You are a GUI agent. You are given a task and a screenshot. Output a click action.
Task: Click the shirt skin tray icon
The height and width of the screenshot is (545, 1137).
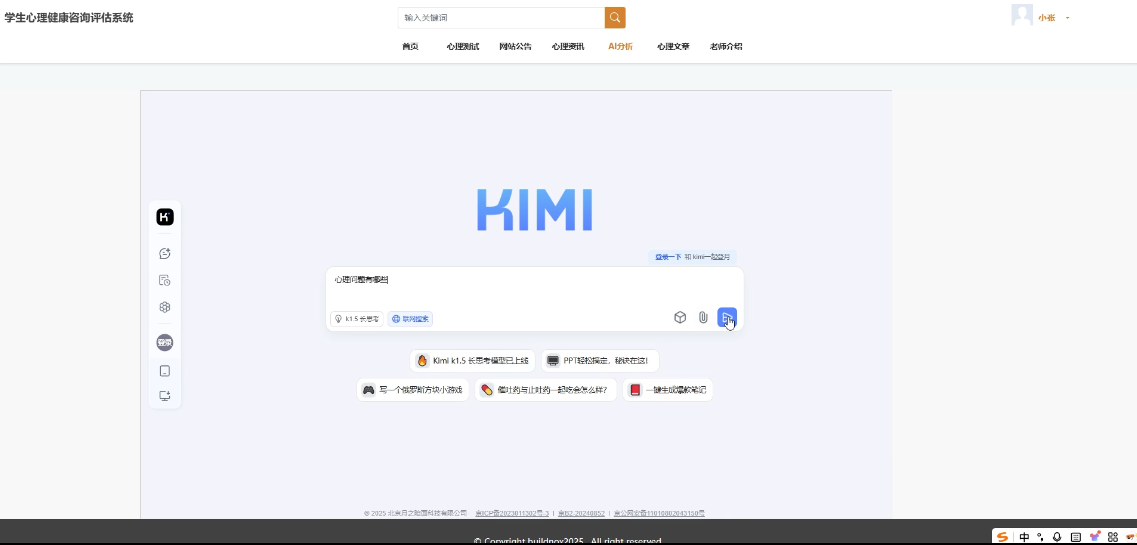(1095, 537)
